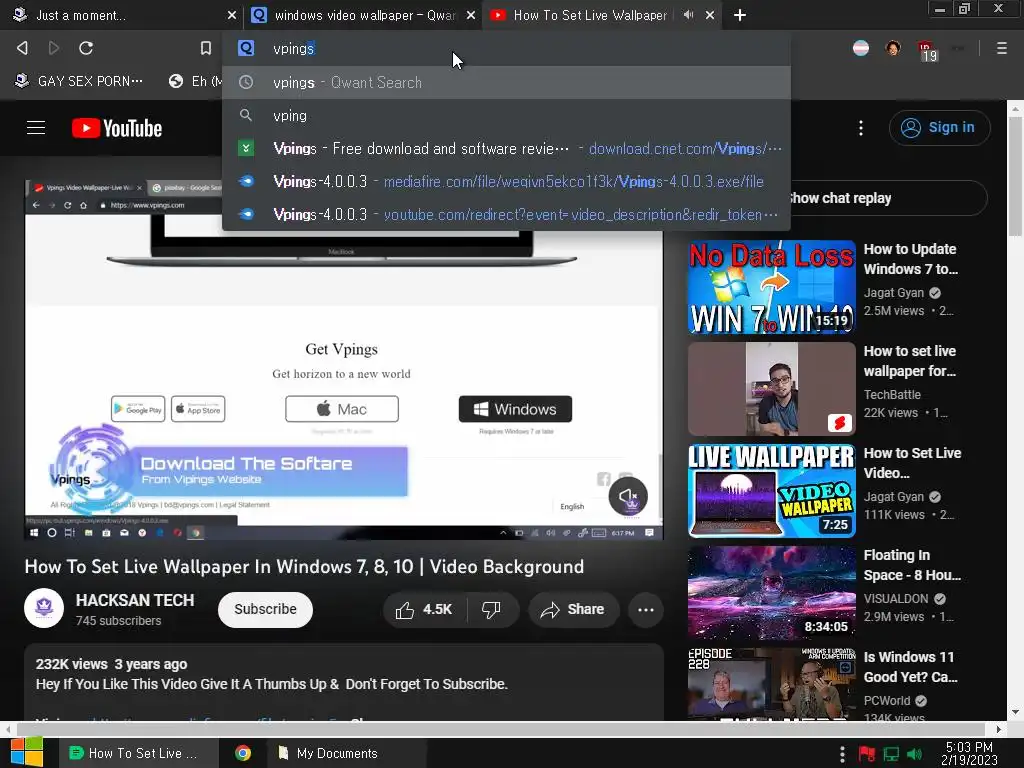Viewport: 1024px width, 768px height.
Task: Mute the tab via its speaker icon
Action: 688,14
